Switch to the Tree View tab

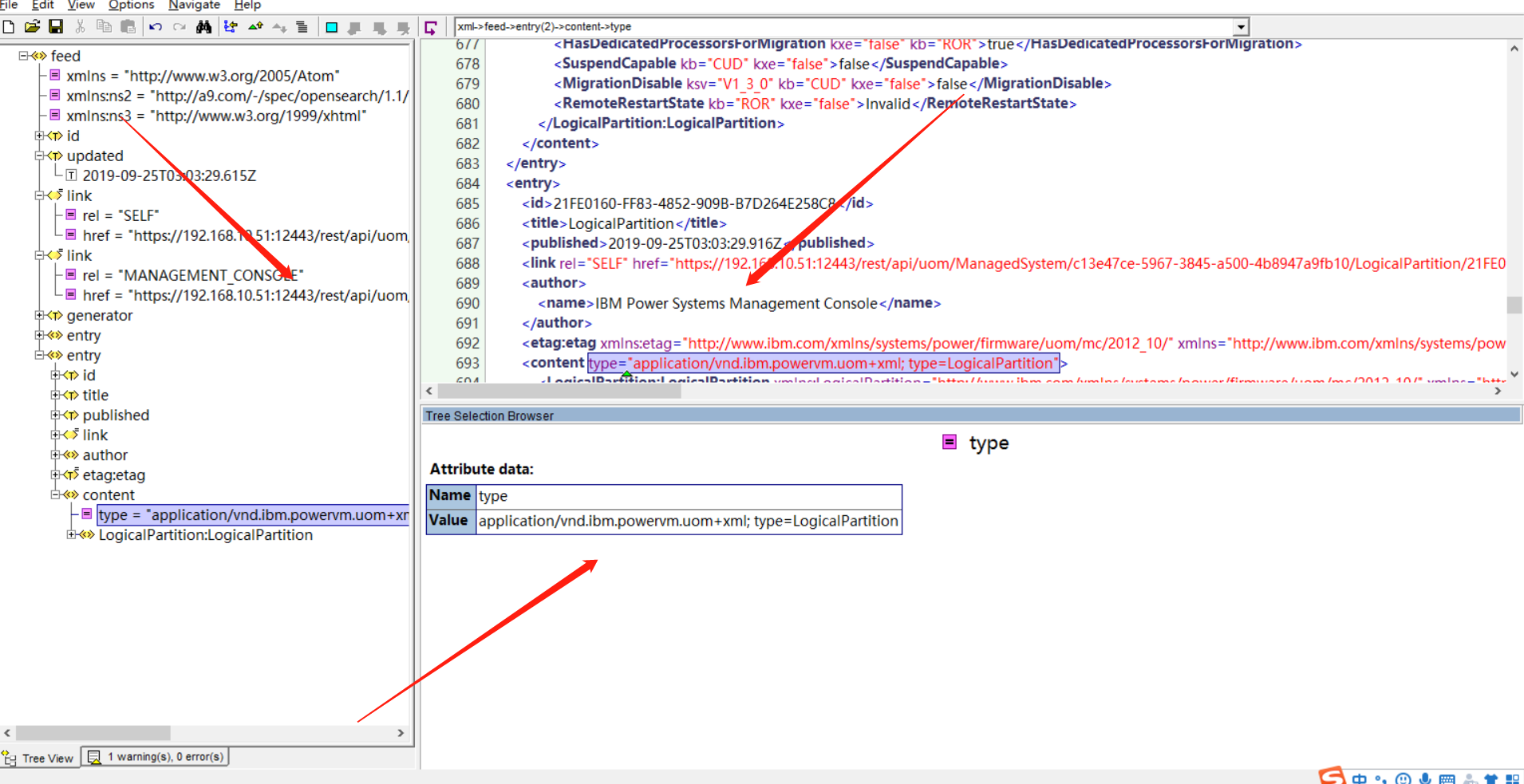pos(40,758)
